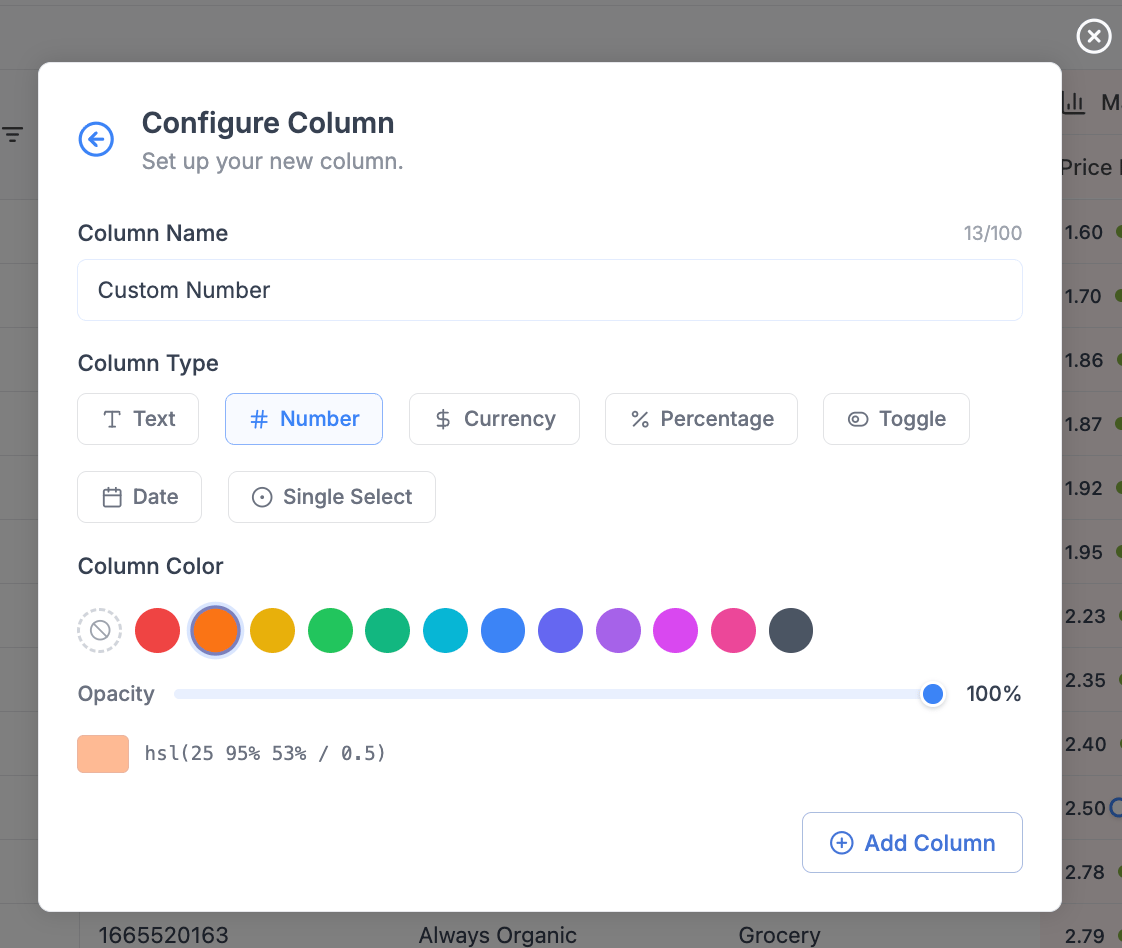Choose the Currency column type
Viewport: 1122px width, 948px height.
coord(494,419)
